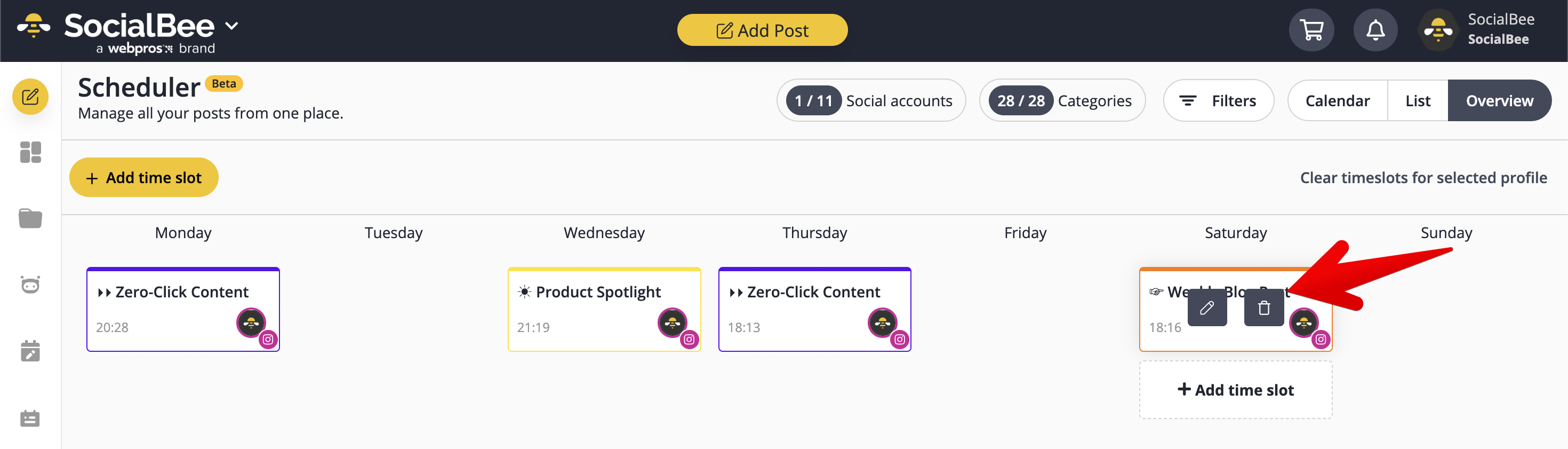Open the Filters button
Image resolution: width=1568 pixels, height=449 pixels.
(x=1218, y=100)
